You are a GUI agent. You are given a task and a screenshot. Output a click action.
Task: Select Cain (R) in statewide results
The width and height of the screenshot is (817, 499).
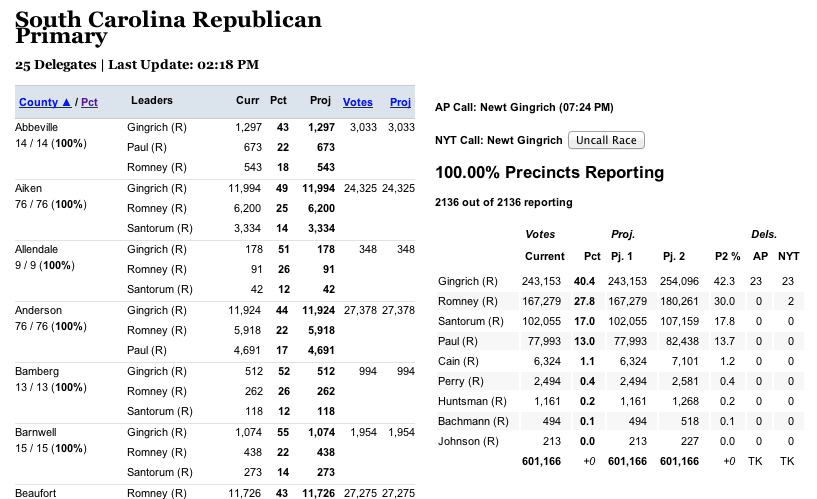(458, 361)
